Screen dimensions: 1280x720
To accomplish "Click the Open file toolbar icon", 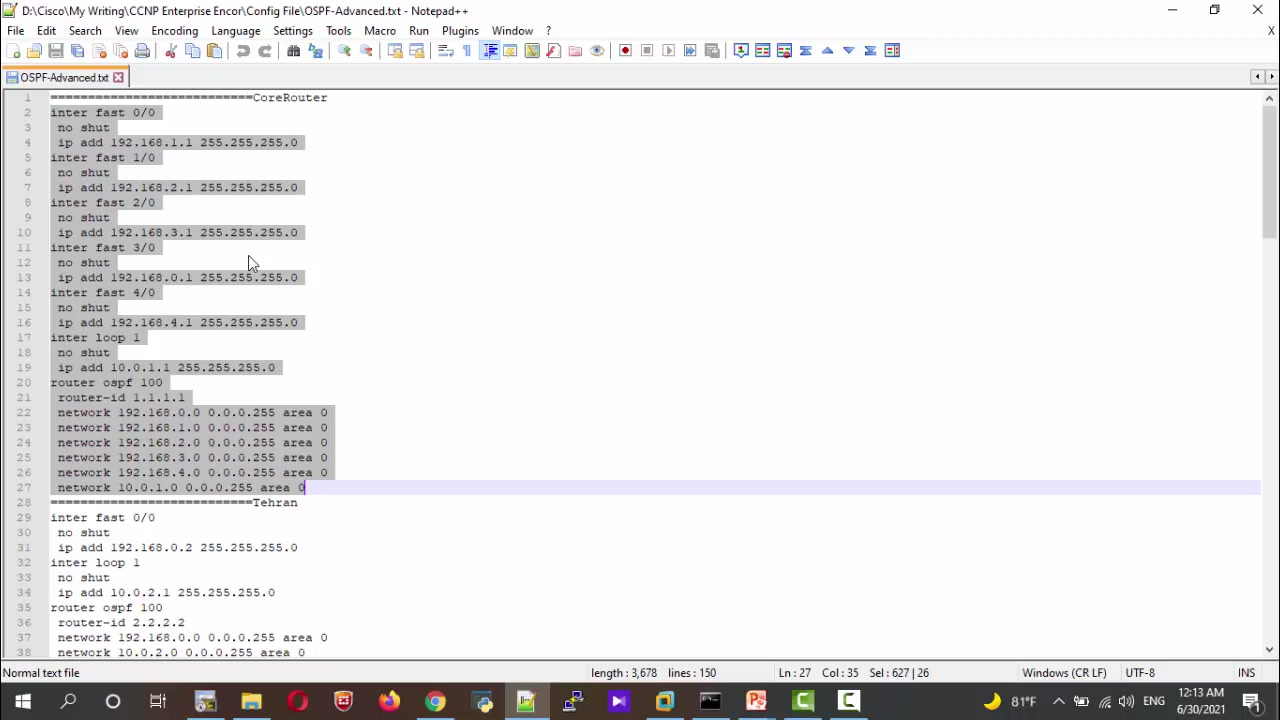I will point(34,51).
